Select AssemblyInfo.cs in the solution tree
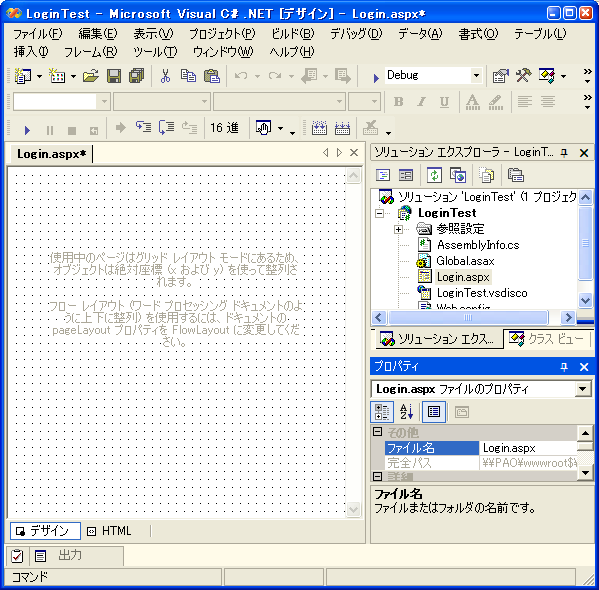599x590 pixels. [478, 245]
